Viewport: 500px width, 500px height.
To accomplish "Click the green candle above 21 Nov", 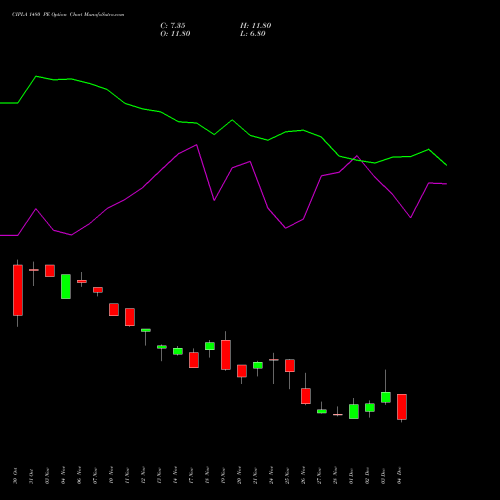I will click(x=258, y=365).
